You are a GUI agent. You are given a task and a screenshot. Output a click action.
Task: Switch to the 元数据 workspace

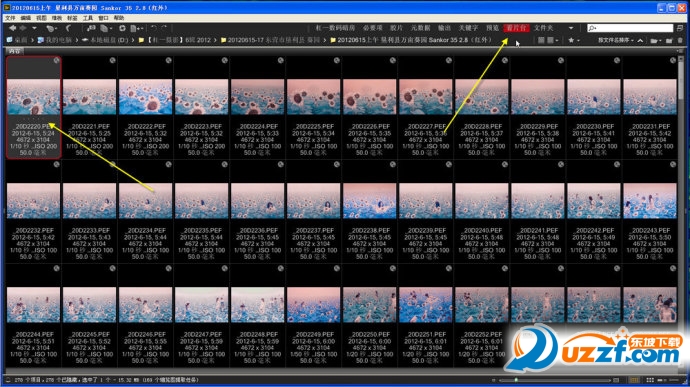click(420, 28)
